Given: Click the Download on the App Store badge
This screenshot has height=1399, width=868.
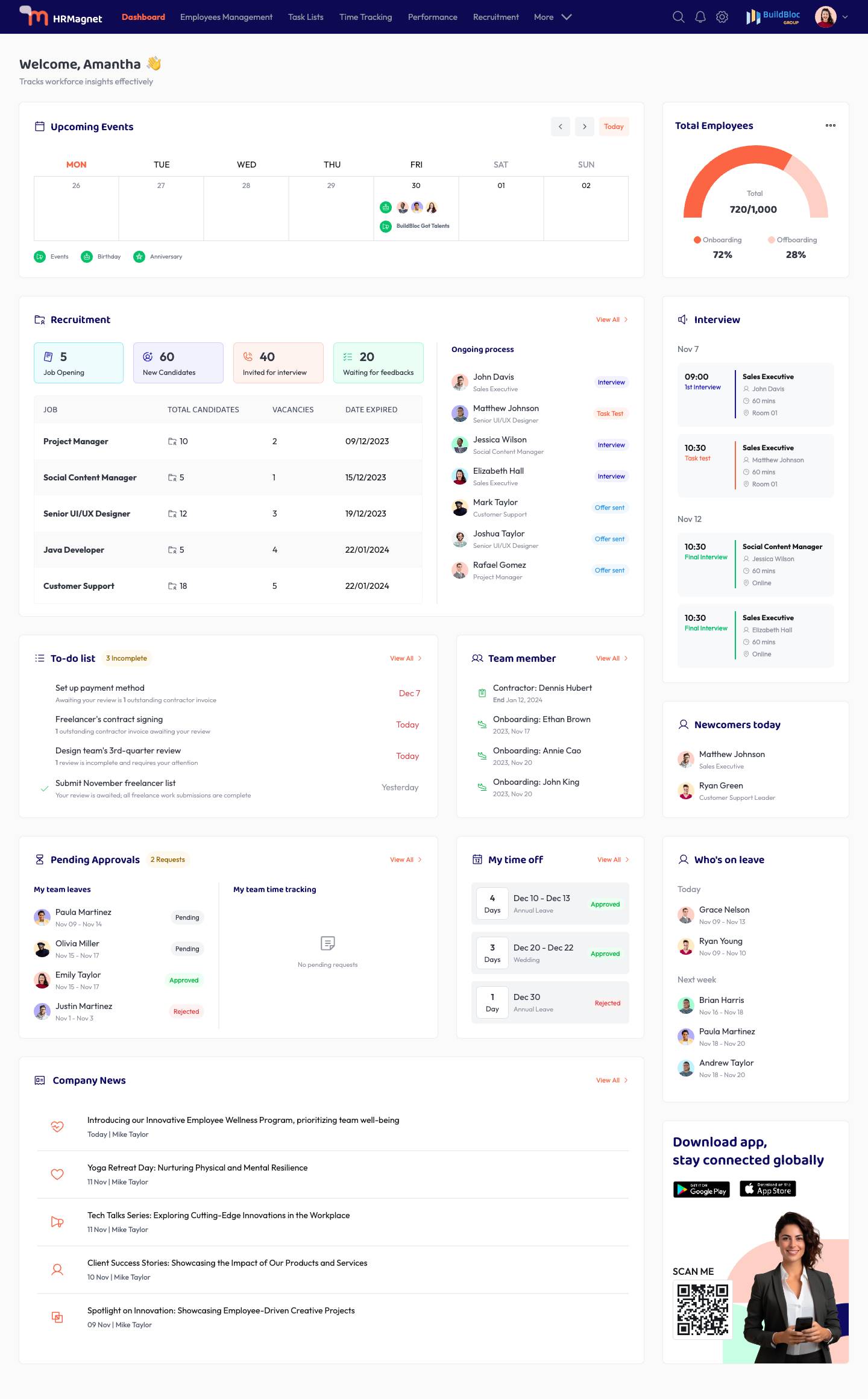Looking at the screenshot, I should [768, 1189].
